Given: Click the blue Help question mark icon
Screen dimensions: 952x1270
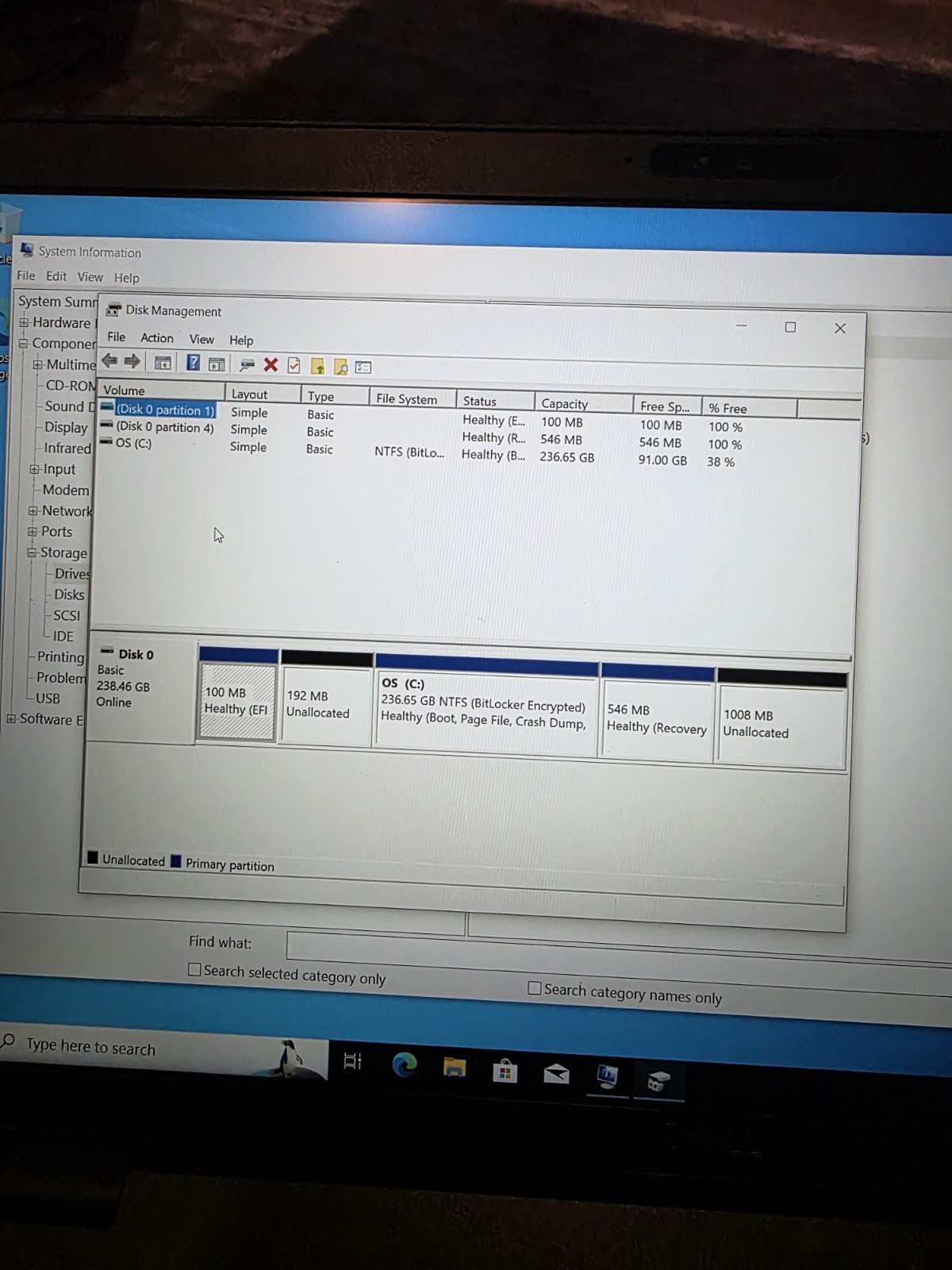Looking at the screenshot, I should click(193, 363).
